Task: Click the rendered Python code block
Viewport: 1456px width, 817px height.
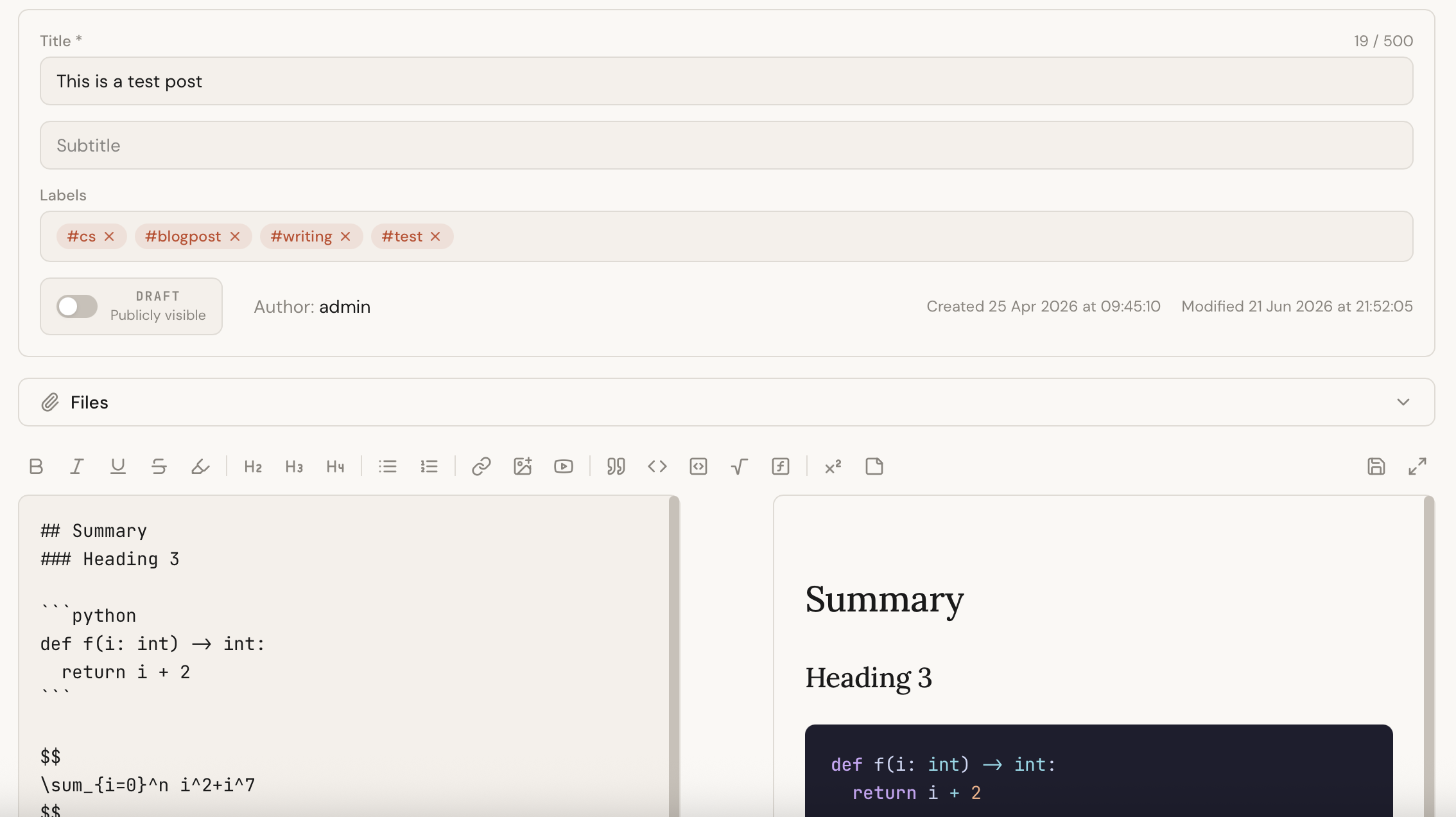Action: coord(1099,771)
